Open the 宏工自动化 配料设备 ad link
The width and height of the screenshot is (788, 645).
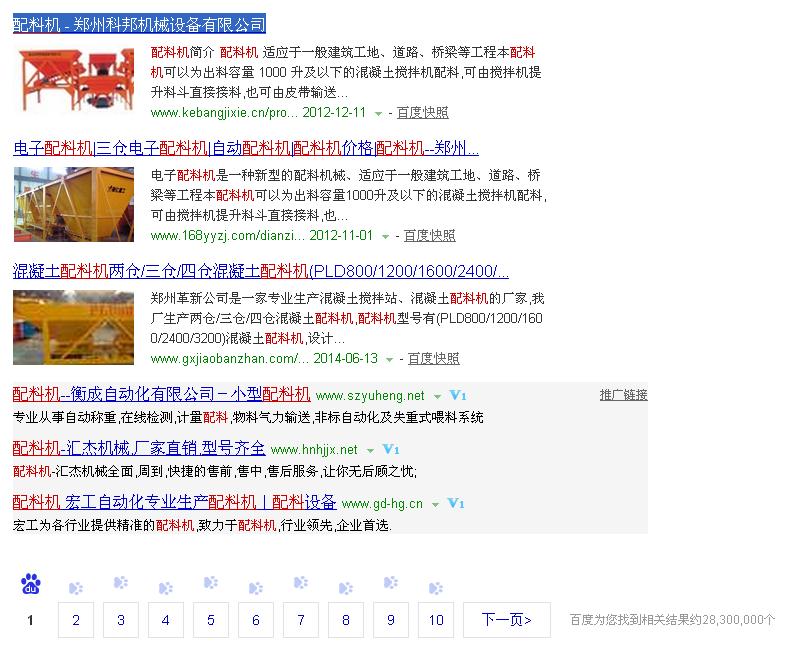[174, 502]
